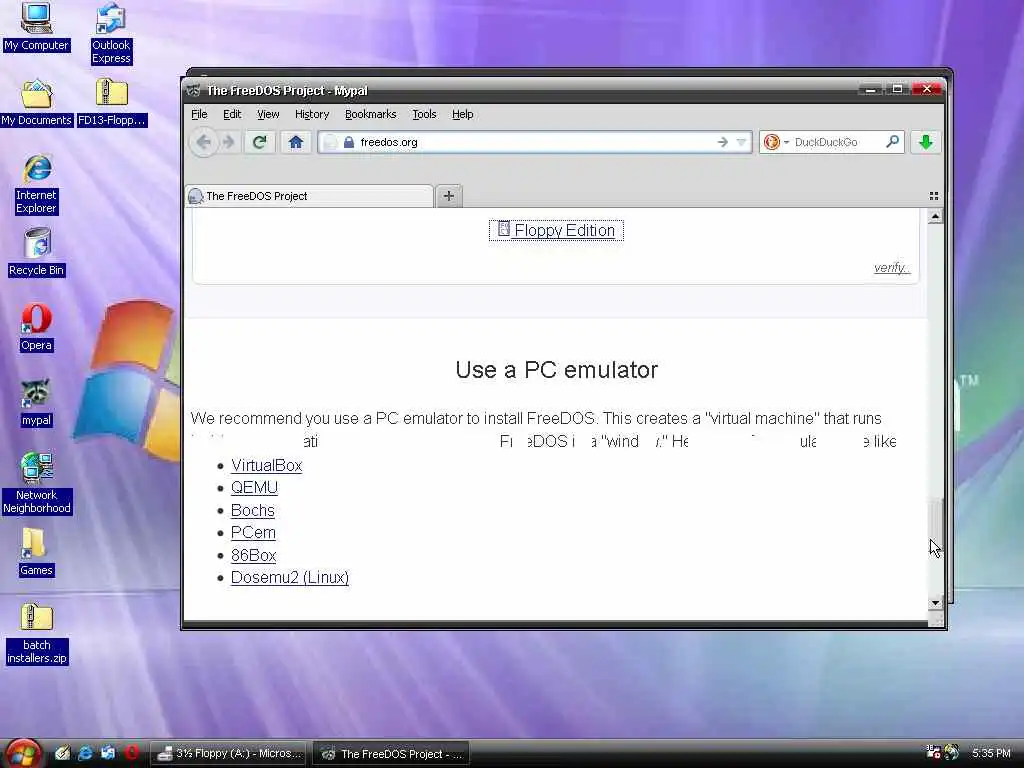Select the Outlook Express desktop icon
The width and height of the screenshot is (1024, 768).
111,33
